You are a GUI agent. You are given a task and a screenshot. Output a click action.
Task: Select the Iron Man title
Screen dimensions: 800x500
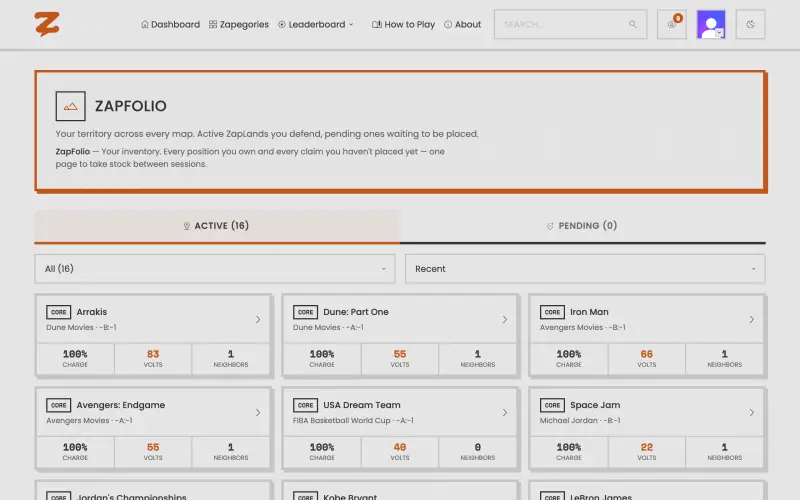point(589,312)
